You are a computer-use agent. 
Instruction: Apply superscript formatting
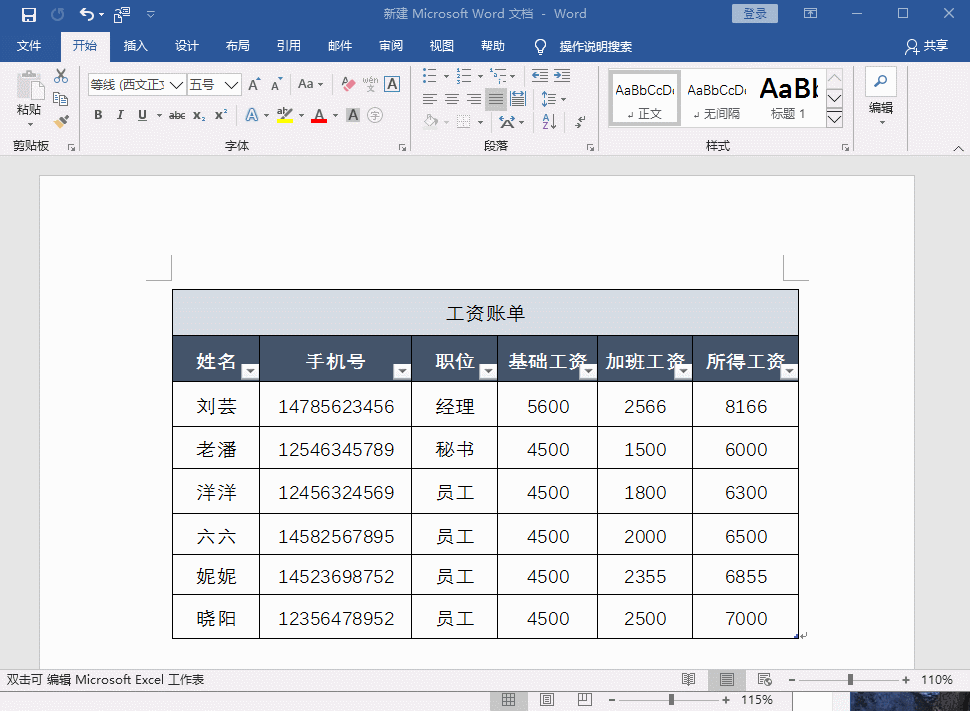(x=219, y=115)
